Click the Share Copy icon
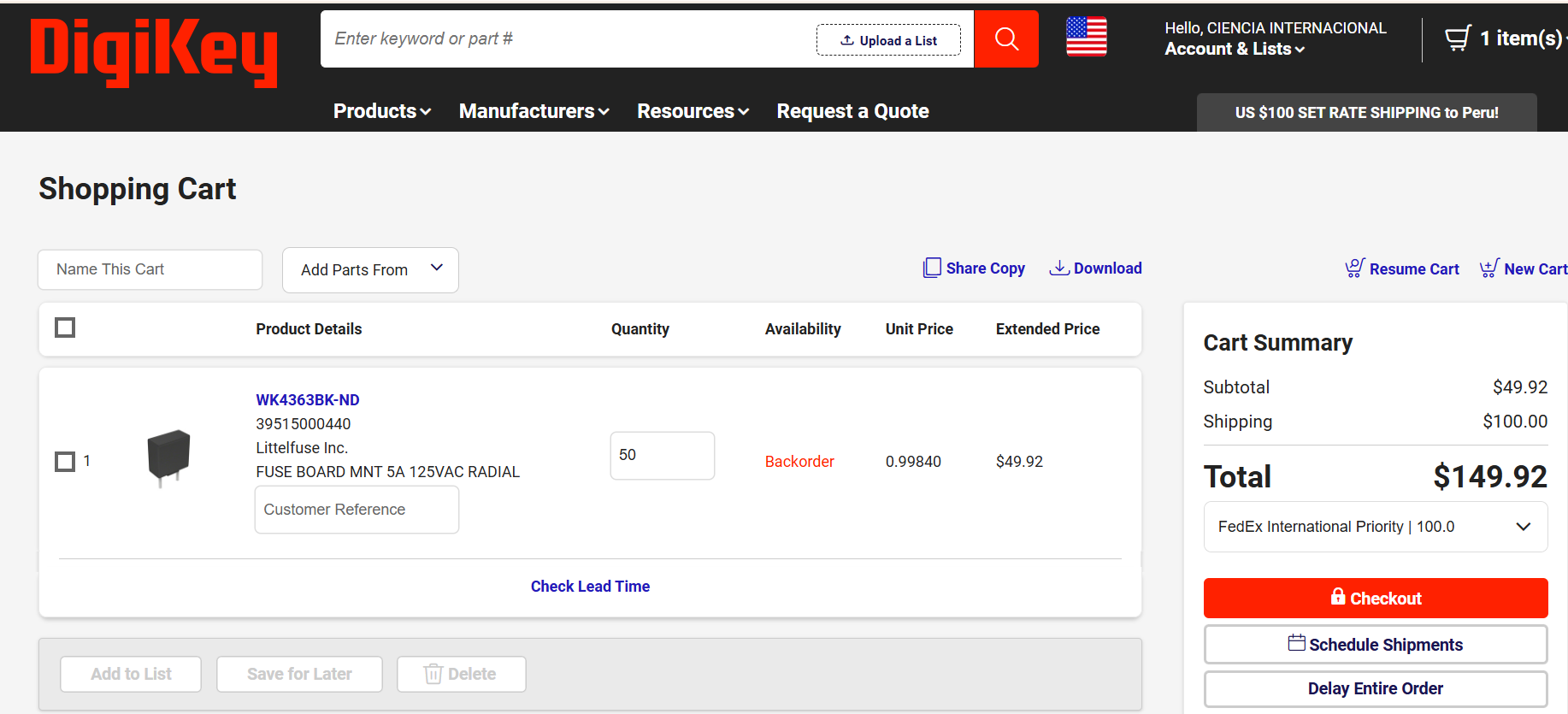This screenshot has width=1568, height=714. (x=932, y=268)
